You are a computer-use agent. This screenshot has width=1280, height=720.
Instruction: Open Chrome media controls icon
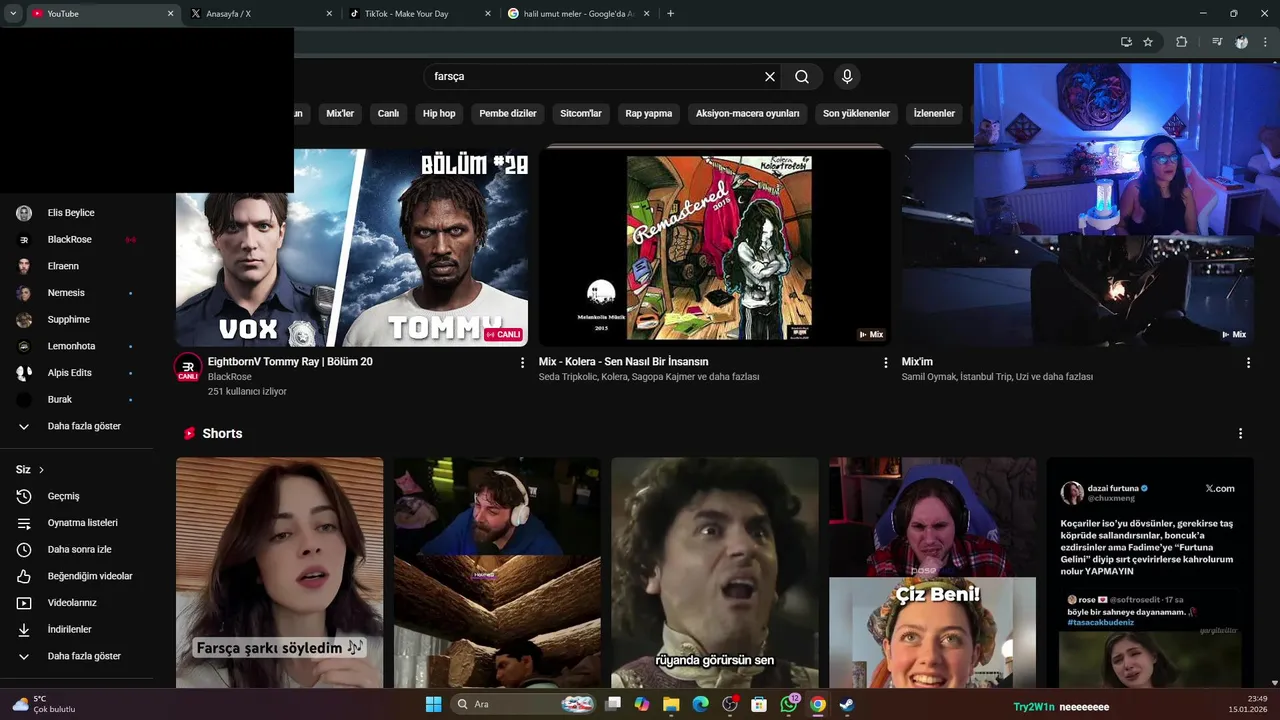point(1217,42)
